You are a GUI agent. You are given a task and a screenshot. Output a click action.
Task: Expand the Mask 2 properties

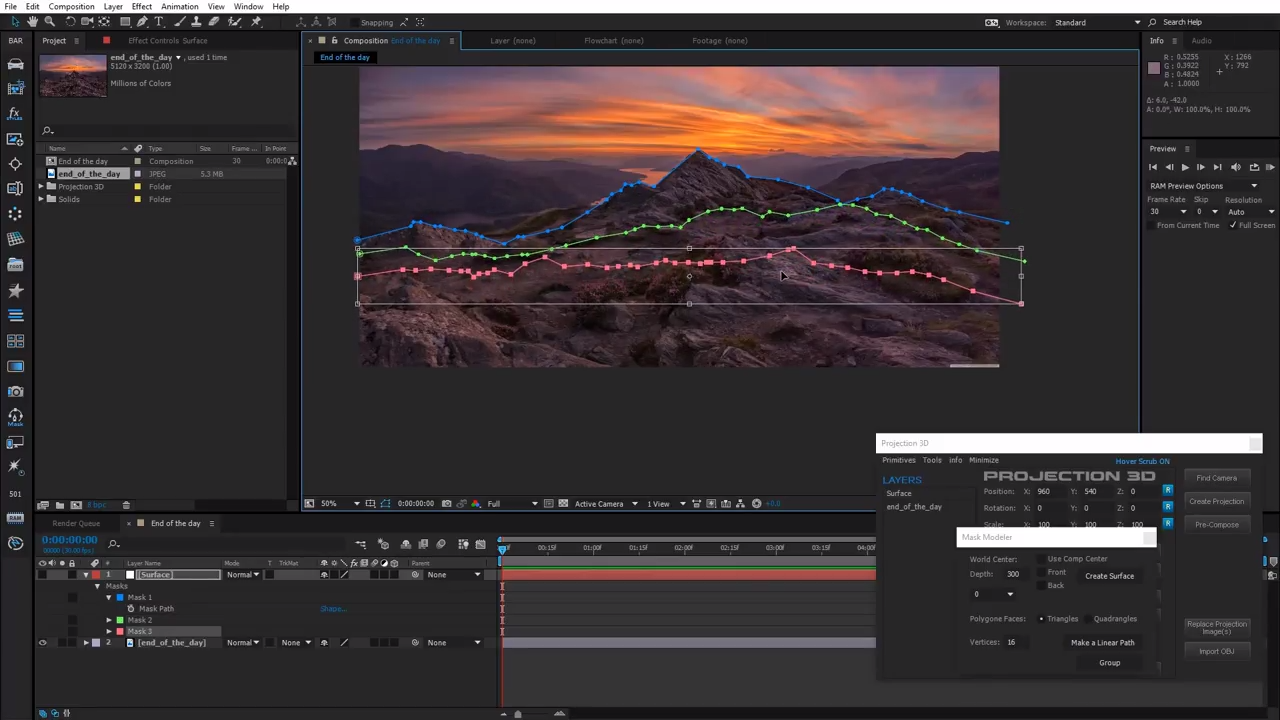tap(109, 620)
